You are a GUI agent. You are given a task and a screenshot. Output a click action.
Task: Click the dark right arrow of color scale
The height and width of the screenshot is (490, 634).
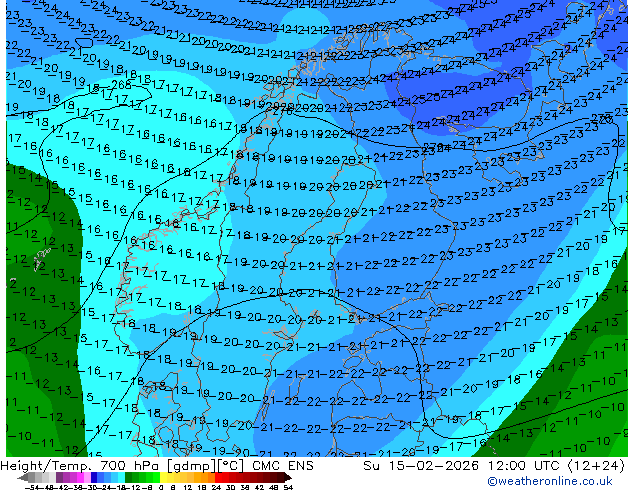pyautogui.click(x=288, y=478)
